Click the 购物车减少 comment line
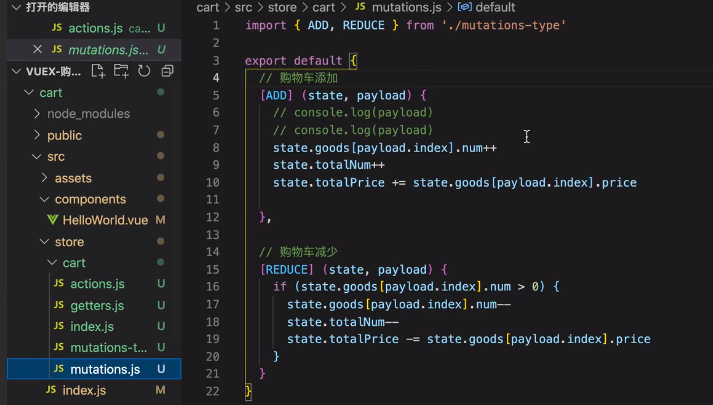This screenshot has width=713, height=405. 298,252
